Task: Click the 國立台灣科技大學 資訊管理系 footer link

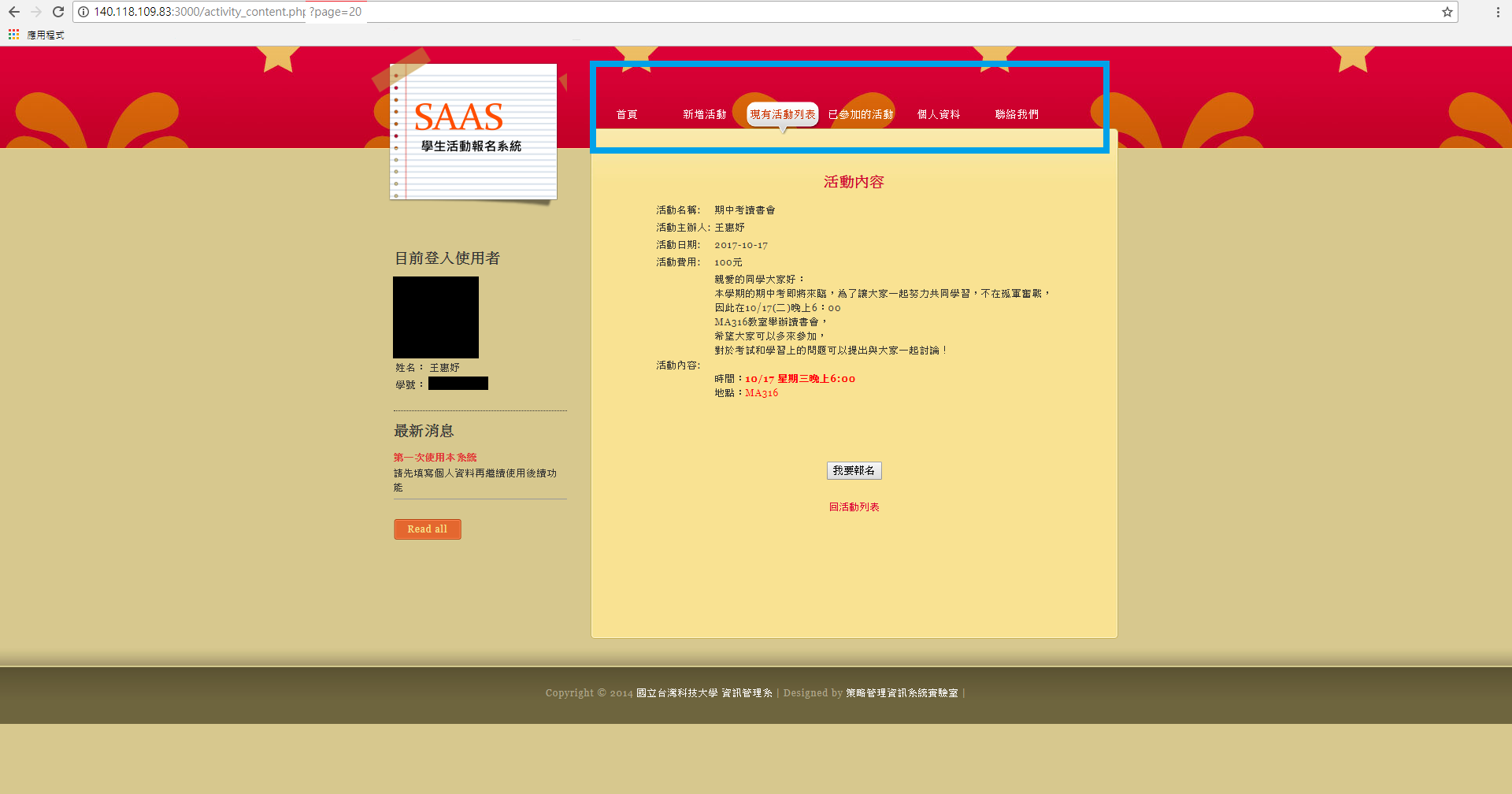Action: point(704,693)
